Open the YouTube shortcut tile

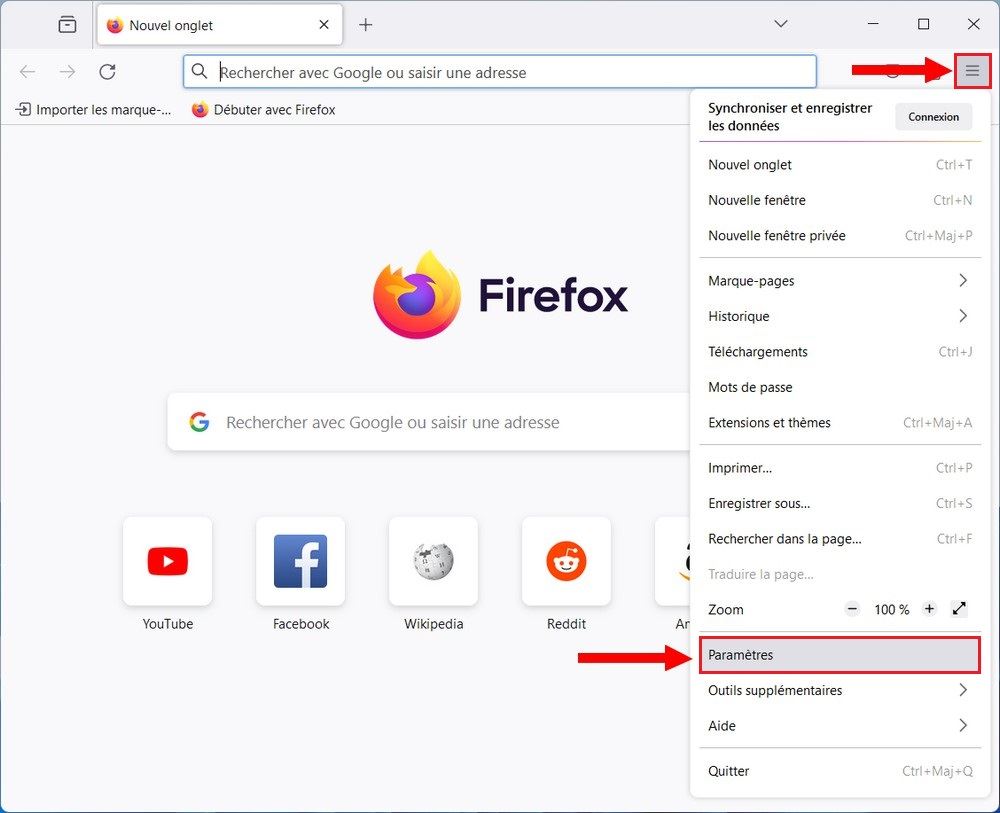(166, 561)
